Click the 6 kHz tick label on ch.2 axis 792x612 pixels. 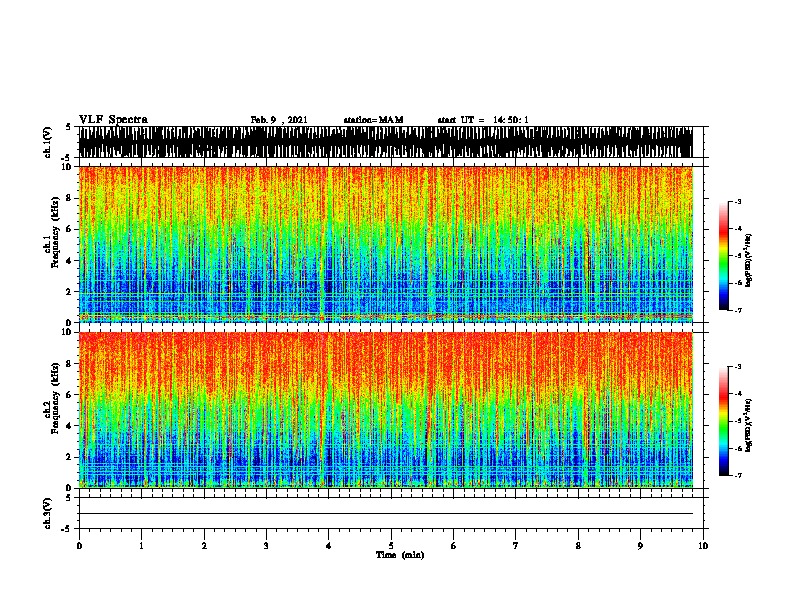point(70,395)
